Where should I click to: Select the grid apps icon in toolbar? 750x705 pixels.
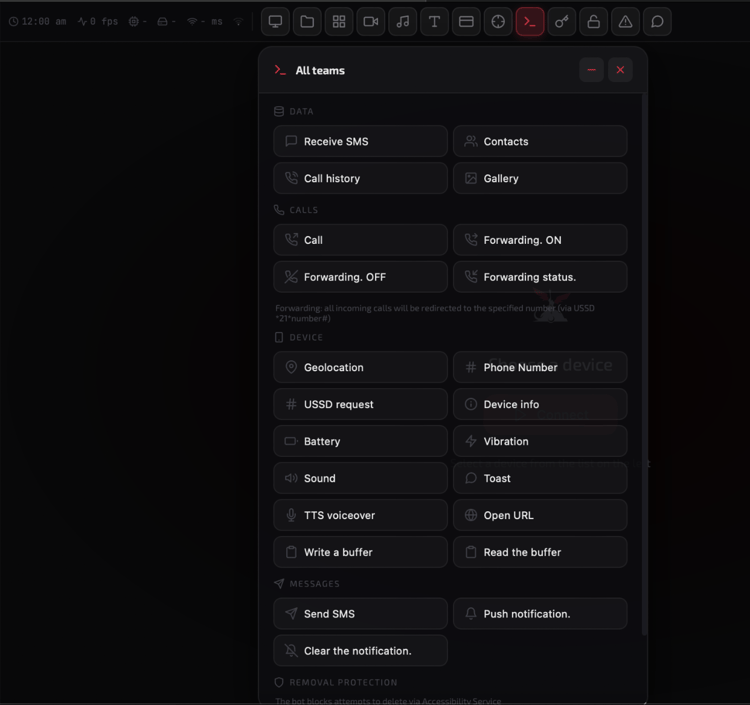[x=339, y=22]
